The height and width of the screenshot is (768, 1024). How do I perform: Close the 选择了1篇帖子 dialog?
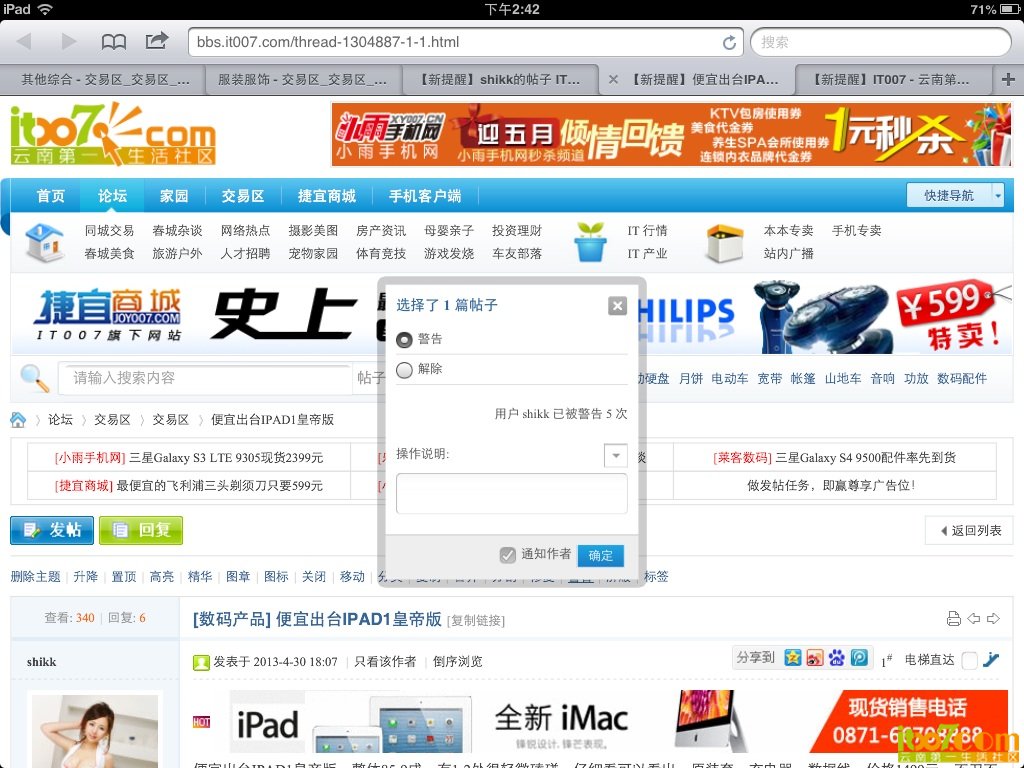617,306
